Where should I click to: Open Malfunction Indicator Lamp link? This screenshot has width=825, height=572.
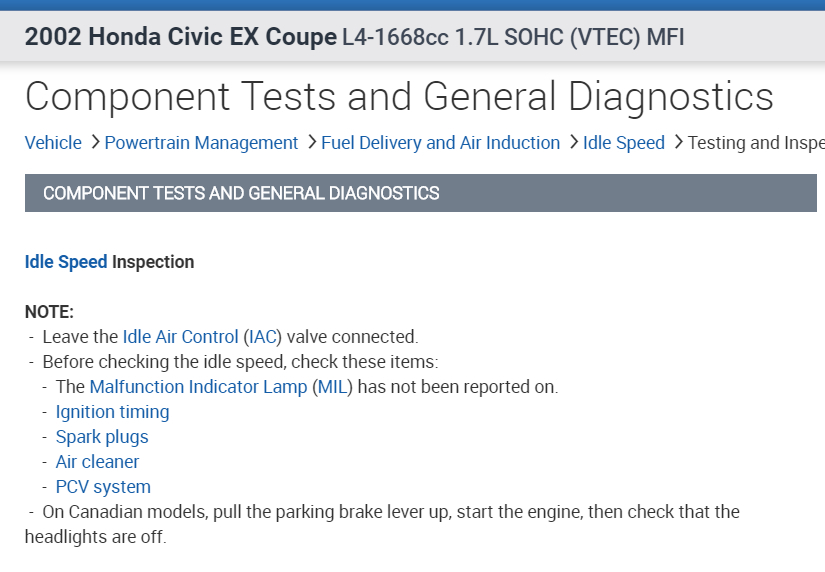(198, 387)
